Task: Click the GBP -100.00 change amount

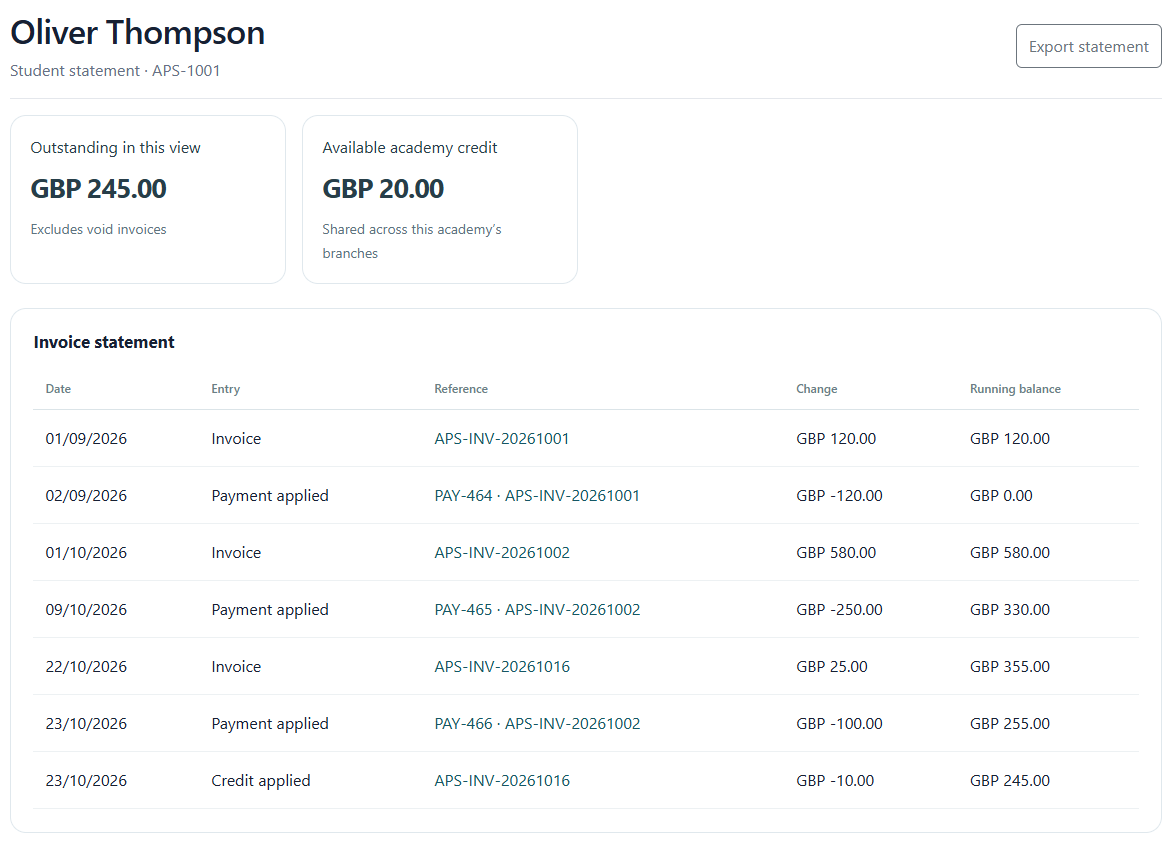Action: pyautogui.click(x=839, y=723)
